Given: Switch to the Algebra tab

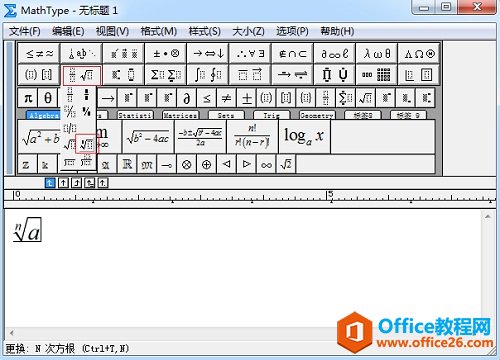Looking at the screenshot, I should click(43, 115).
